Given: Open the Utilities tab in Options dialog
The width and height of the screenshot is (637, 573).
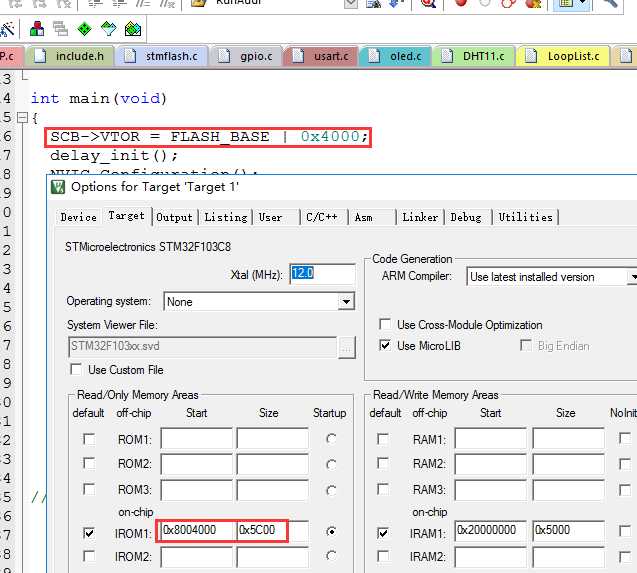Looking at the screenshot, I should pyautogui.click(x=526, y=217).
